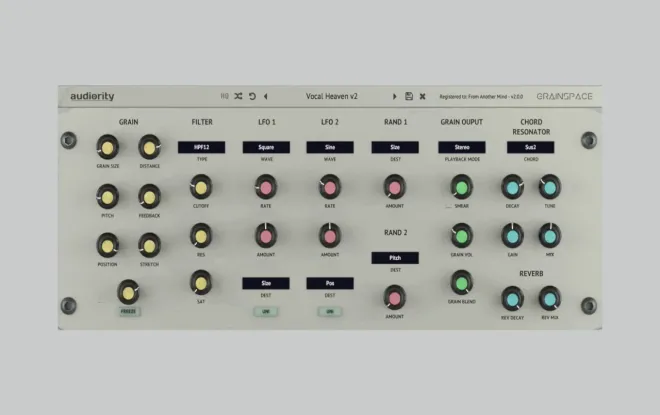Viewport: 660px width, 415px height.
Task: Click the filter RES knob
Action: [201, 236]
